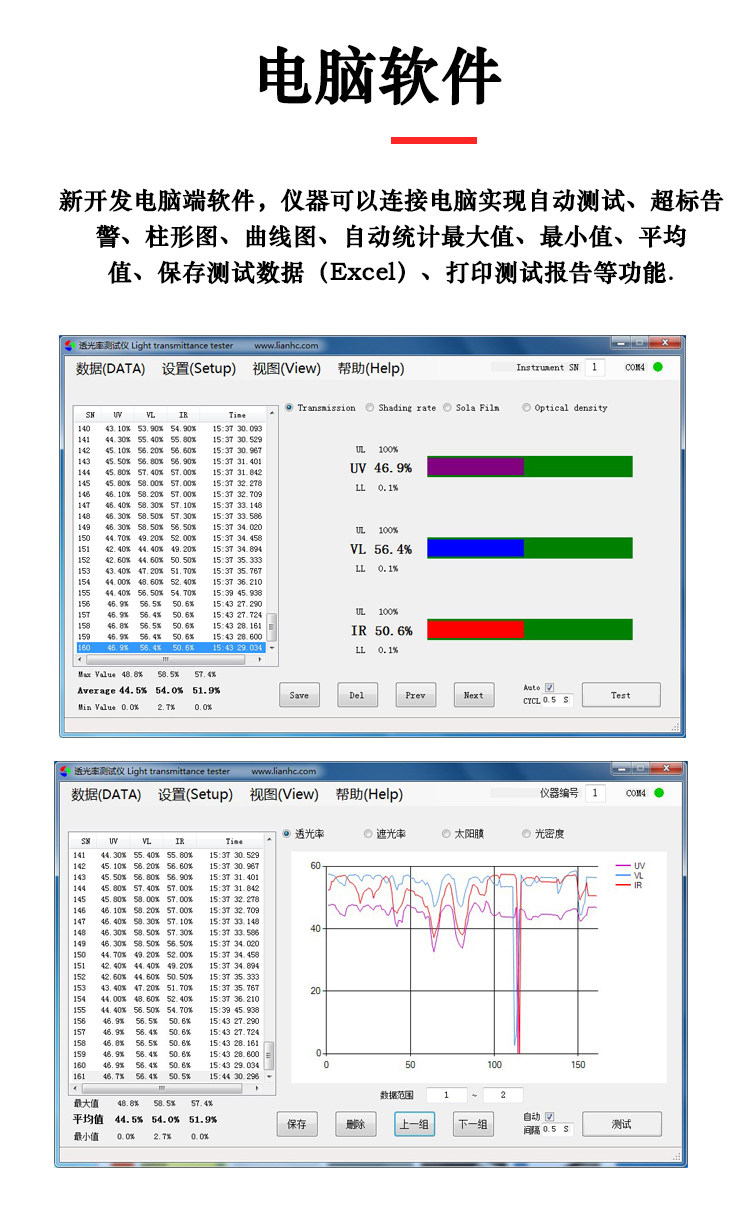Close the lower Light transmittance tester window
The width and height of the screenshot is (750, 1232).
pyautogui.click(x=667, y=768)
